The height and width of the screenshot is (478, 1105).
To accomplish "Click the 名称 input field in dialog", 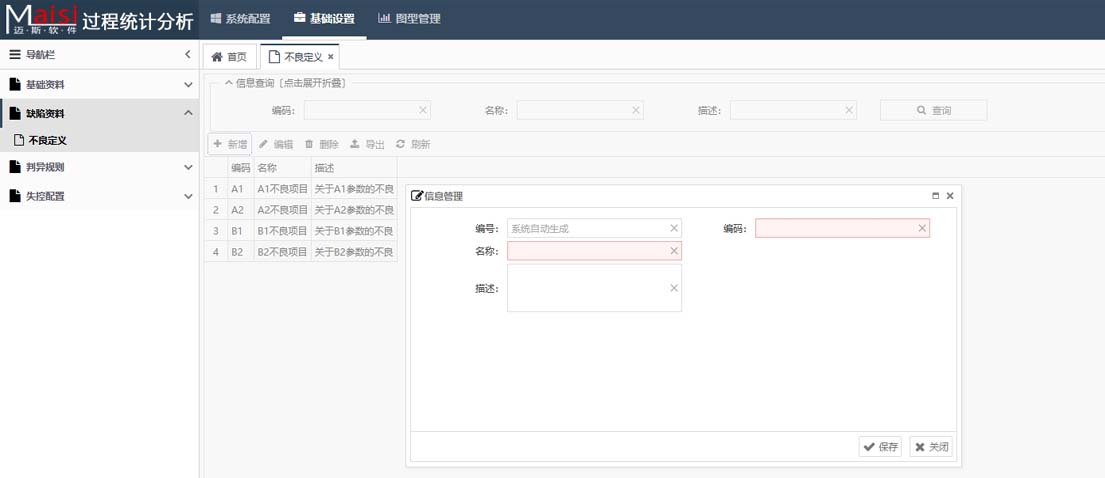I will click(x=588, y=251).
